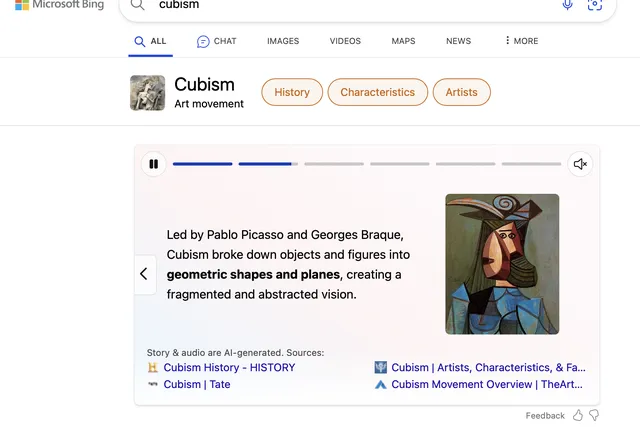Image resolution: width=640 pixels, height=427 pixels.
Task: Switch to the Chat tab
Action: tap(216, 41)
